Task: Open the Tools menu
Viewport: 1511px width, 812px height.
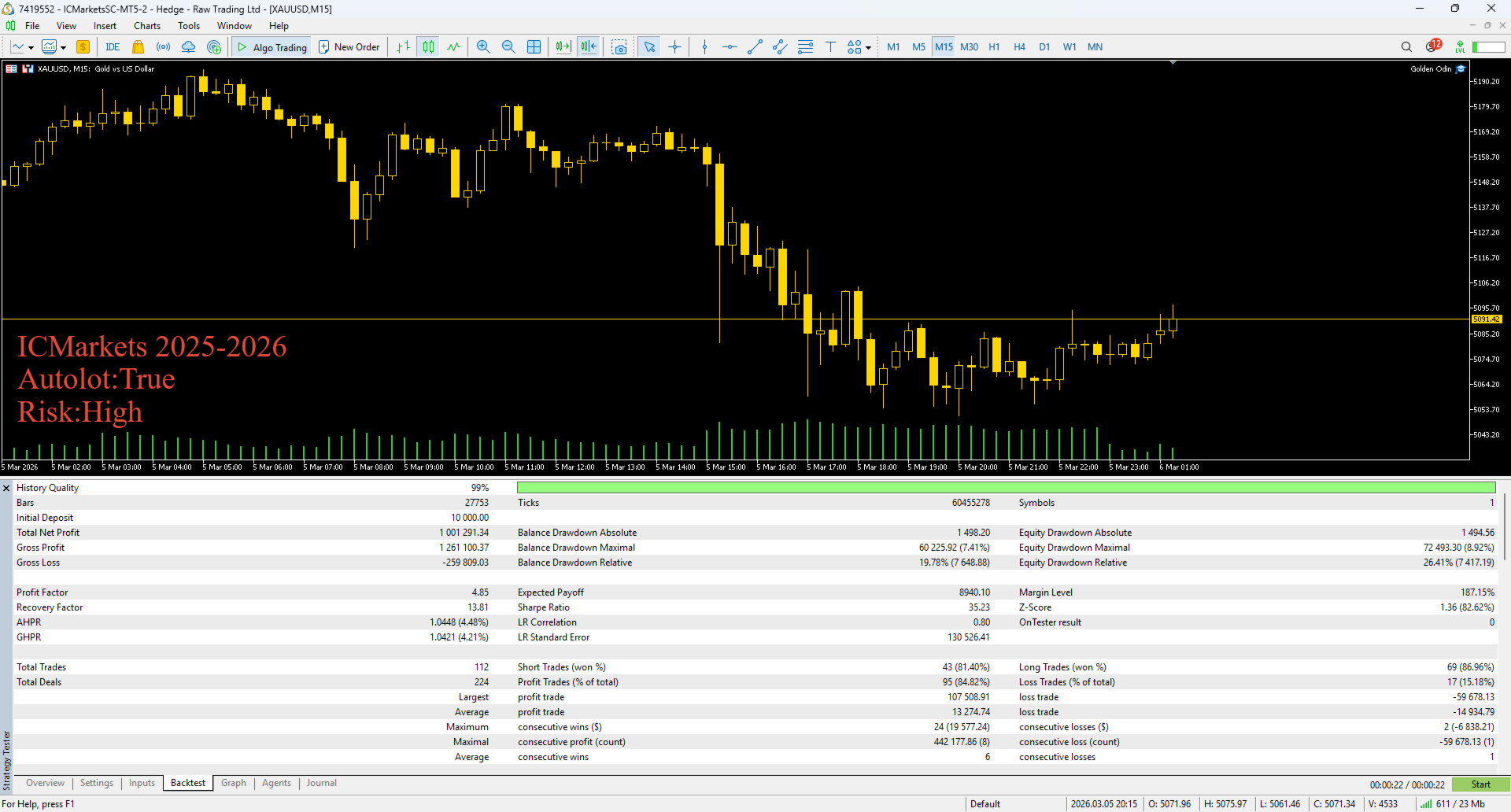Action: (188, 25)
